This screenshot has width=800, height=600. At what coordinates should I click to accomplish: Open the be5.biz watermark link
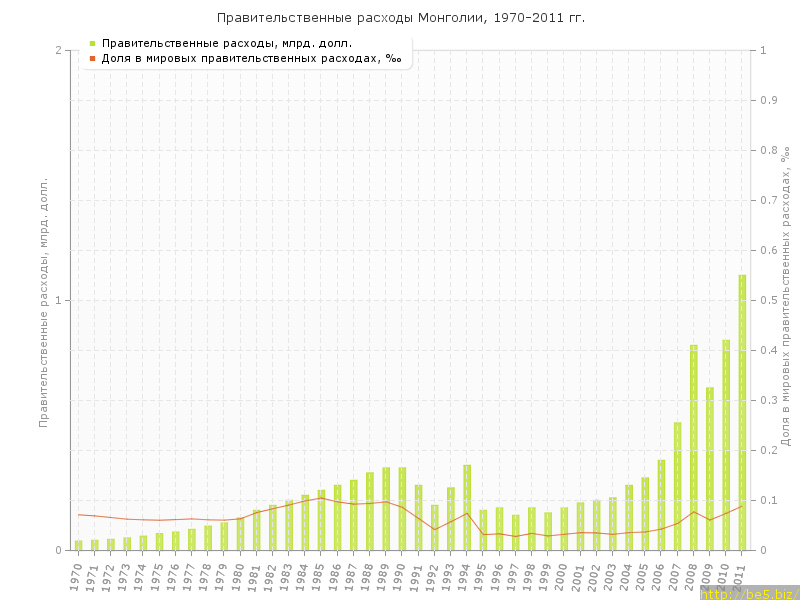coord(749,593)
